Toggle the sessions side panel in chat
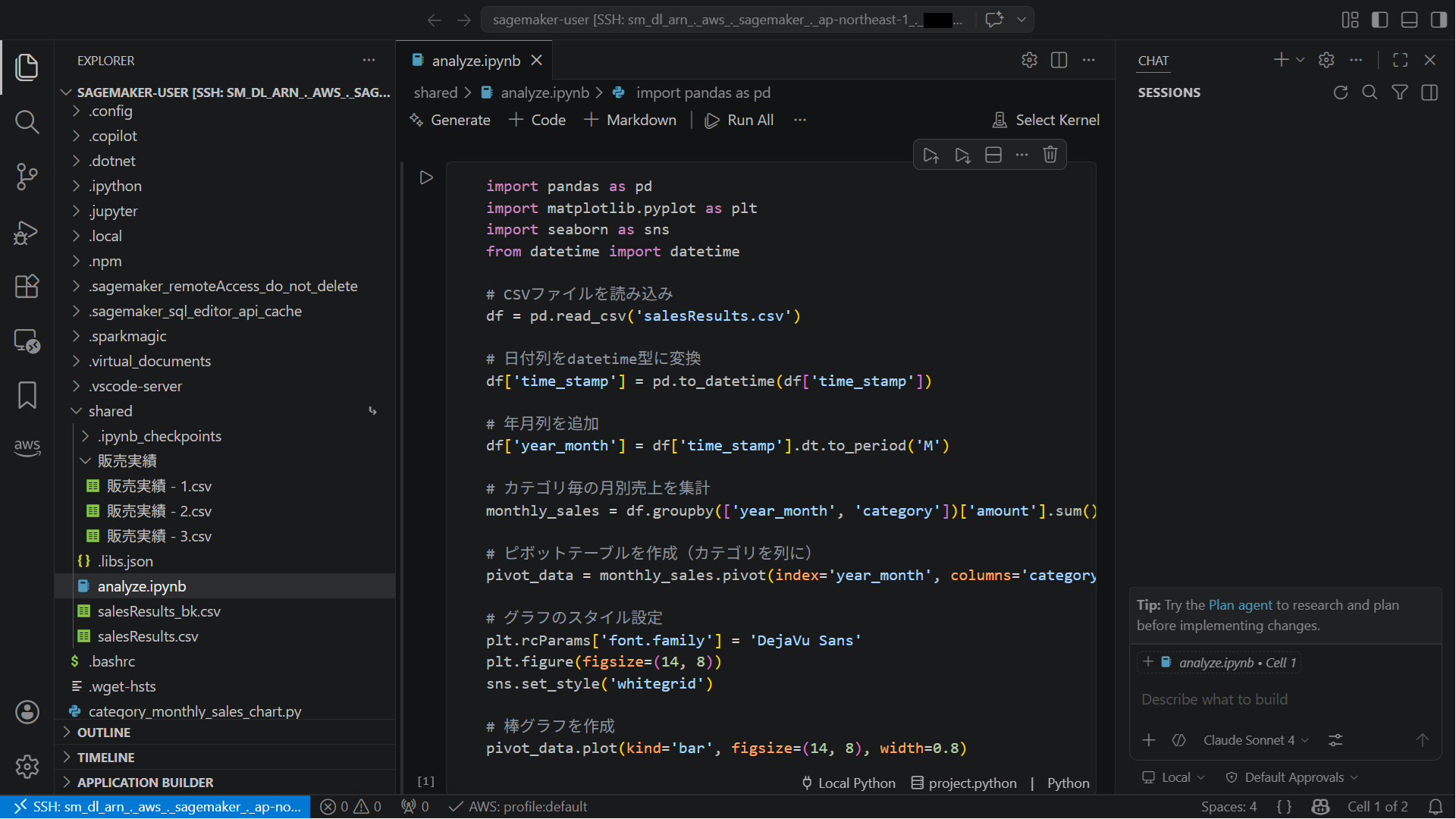This screenshot has width=1456, height=819. click(1429, 93)
